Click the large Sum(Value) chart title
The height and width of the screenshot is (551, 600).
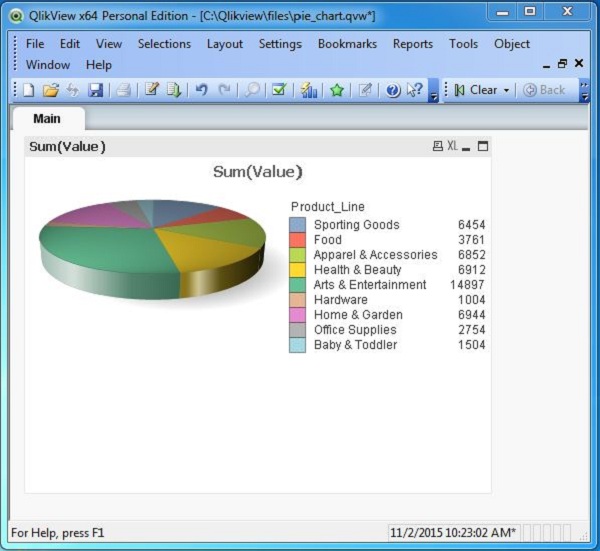[x=258, y=172]
